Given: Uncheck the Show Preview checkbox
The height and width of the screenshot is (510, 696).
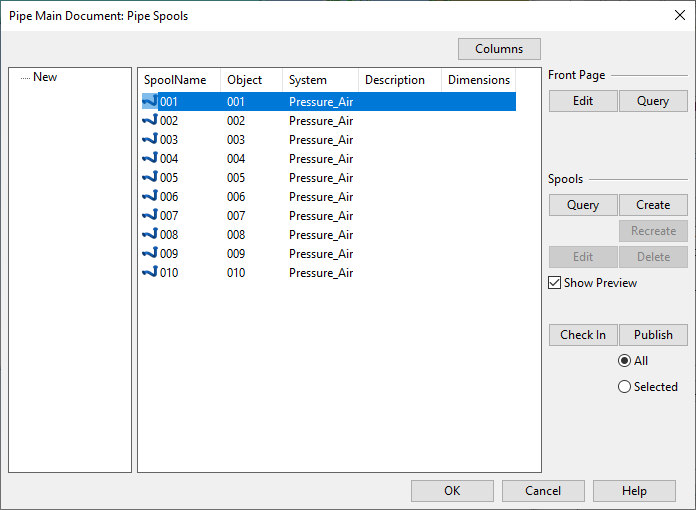Looking at the screenshot, I should [x=555, y=283].
